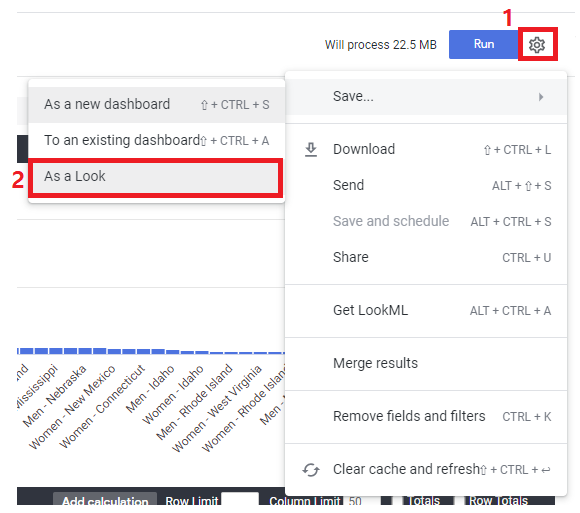Click the 'Women - West Virginia' axis label

(217, 409)
